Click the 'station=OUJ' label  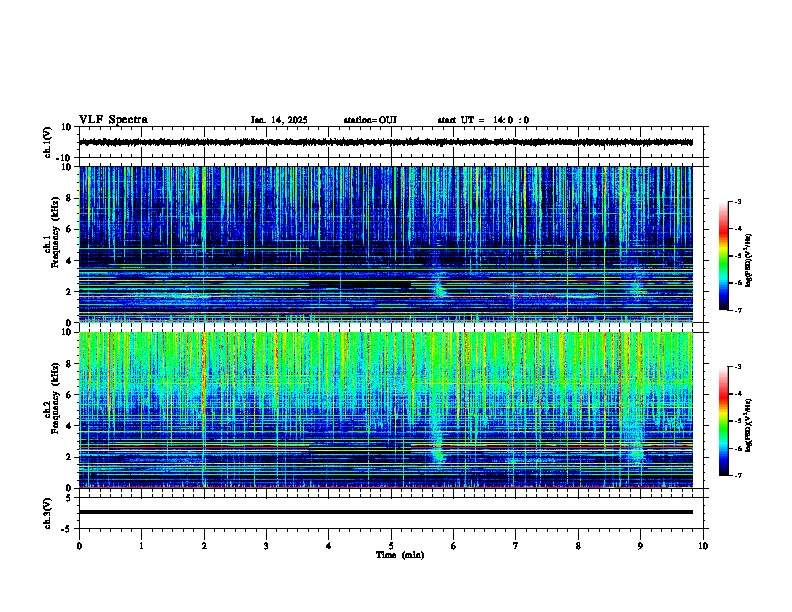point(370,120)
